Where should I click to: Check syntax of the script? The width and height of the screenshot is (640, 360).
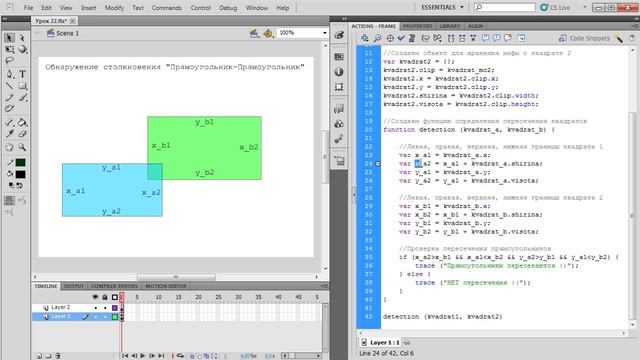[401, 38]
